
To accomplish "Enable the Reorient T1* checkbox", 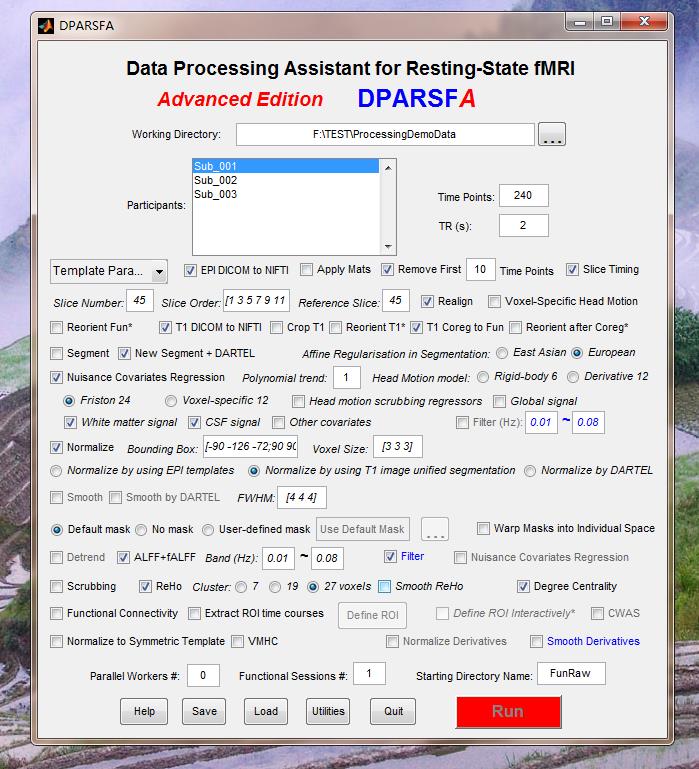I will tap(336, 328).
